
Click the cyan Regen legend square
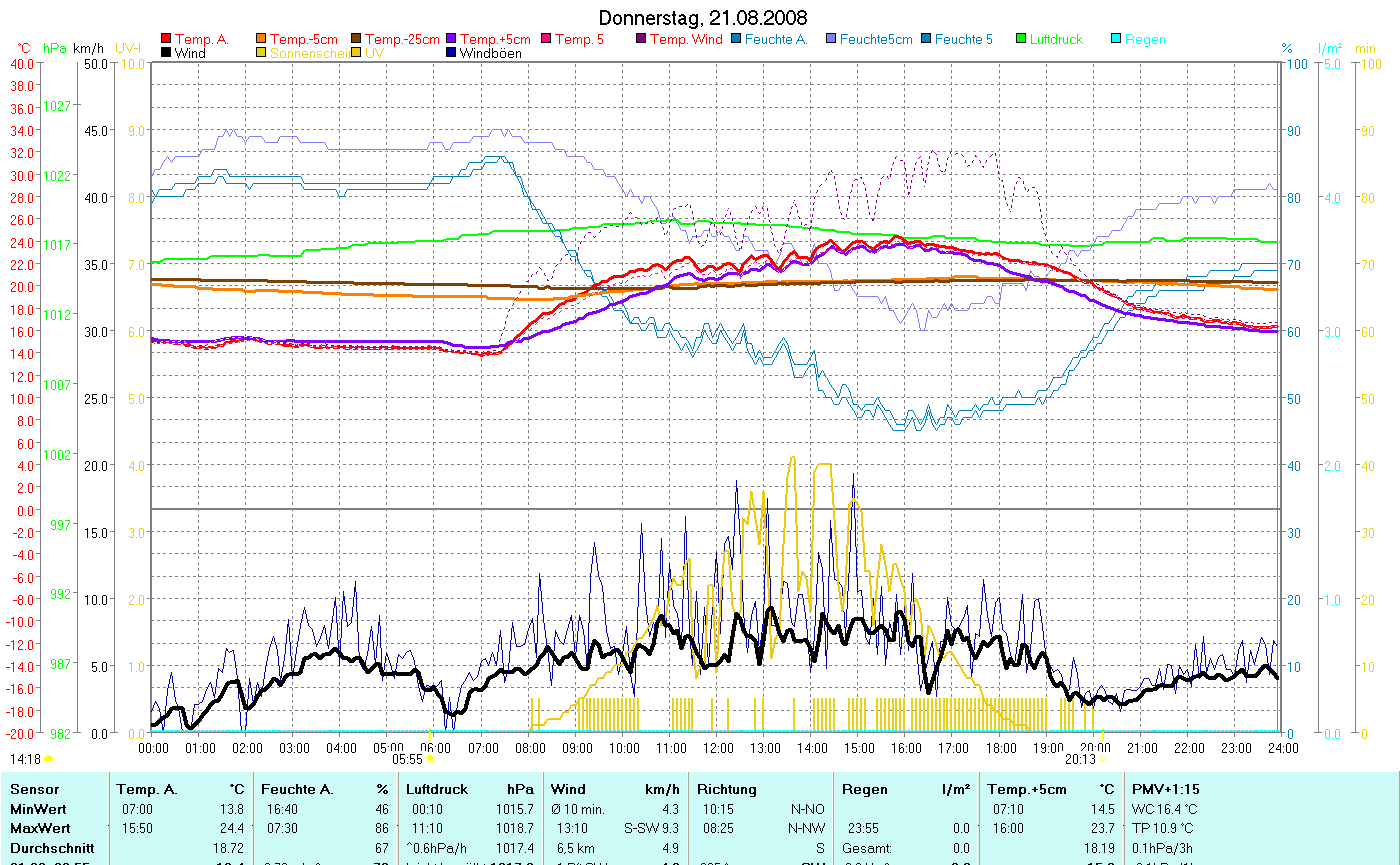pyautogui.click(x=1116, y=40)
